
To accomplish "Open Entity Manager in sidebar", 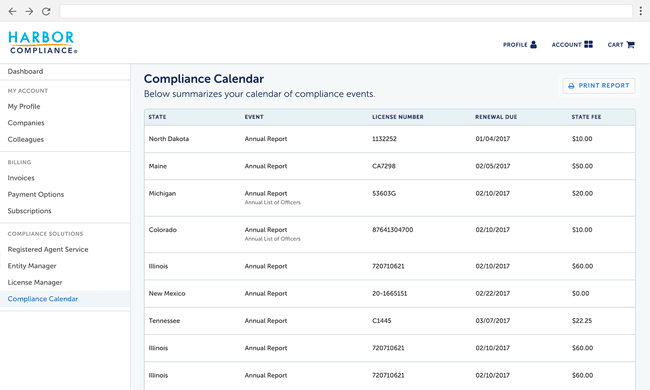I will click(x=32, y=266).
